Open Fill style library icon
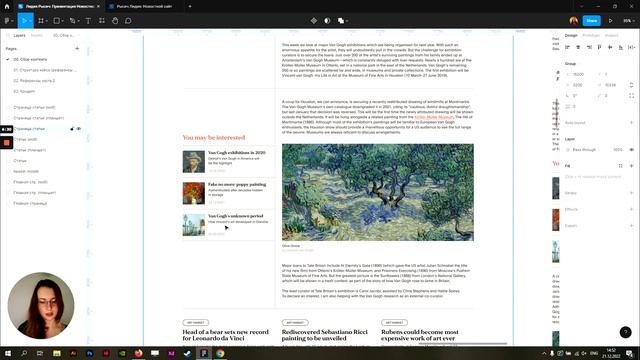 click(620, 166)
